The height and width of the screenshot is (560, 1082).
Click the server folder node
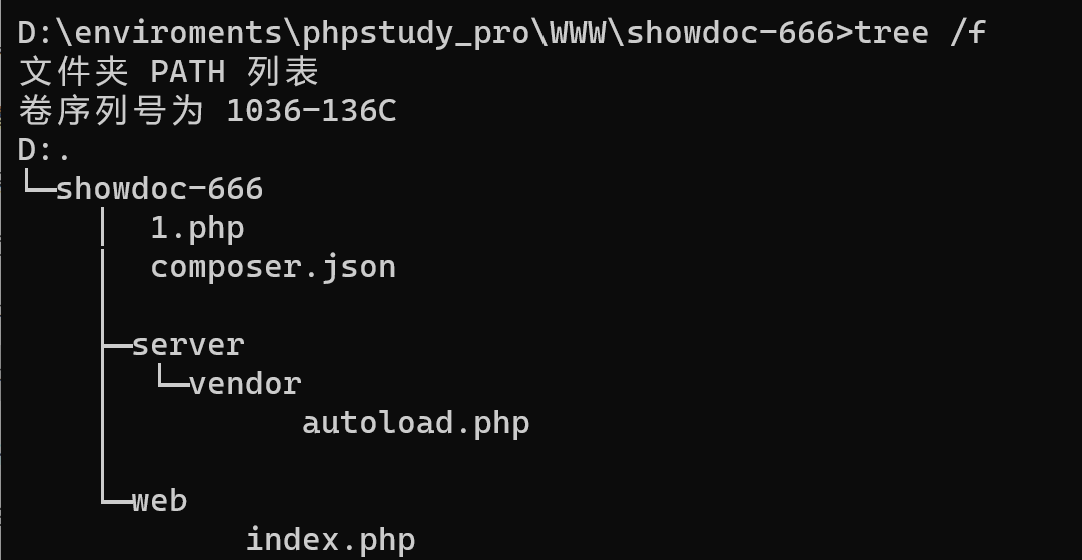coord(188,345)
